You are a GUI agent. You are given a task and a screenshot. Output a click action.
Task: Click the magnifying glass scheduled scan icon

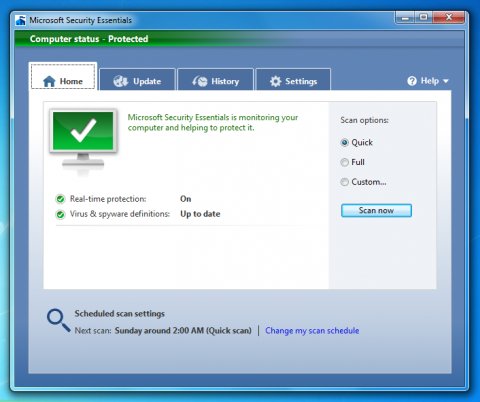coord(58,320)
